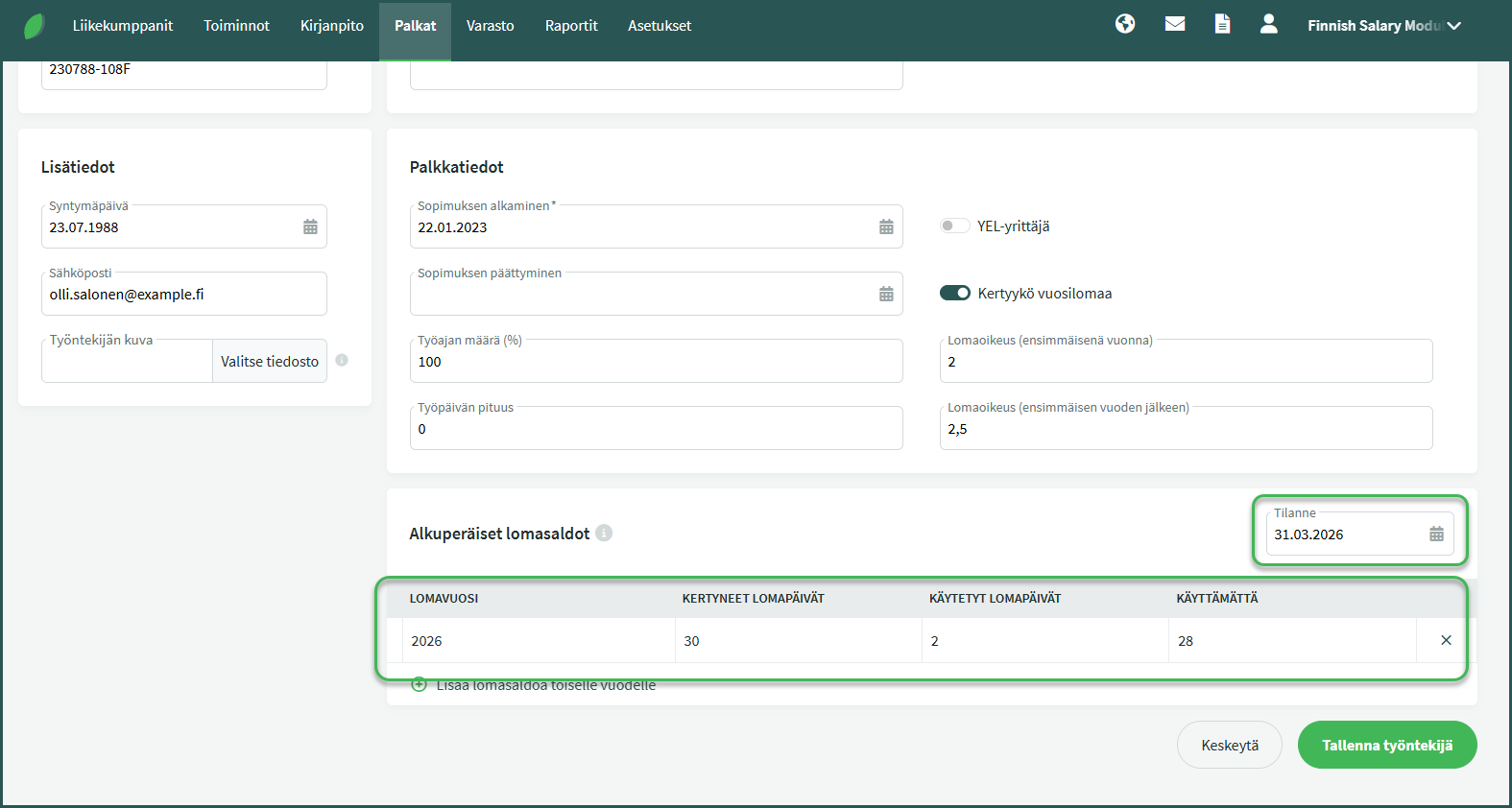Screen dimensions: 1512x808
Task: Click the Sähköposti email input field
Action: tap(182, 295)
